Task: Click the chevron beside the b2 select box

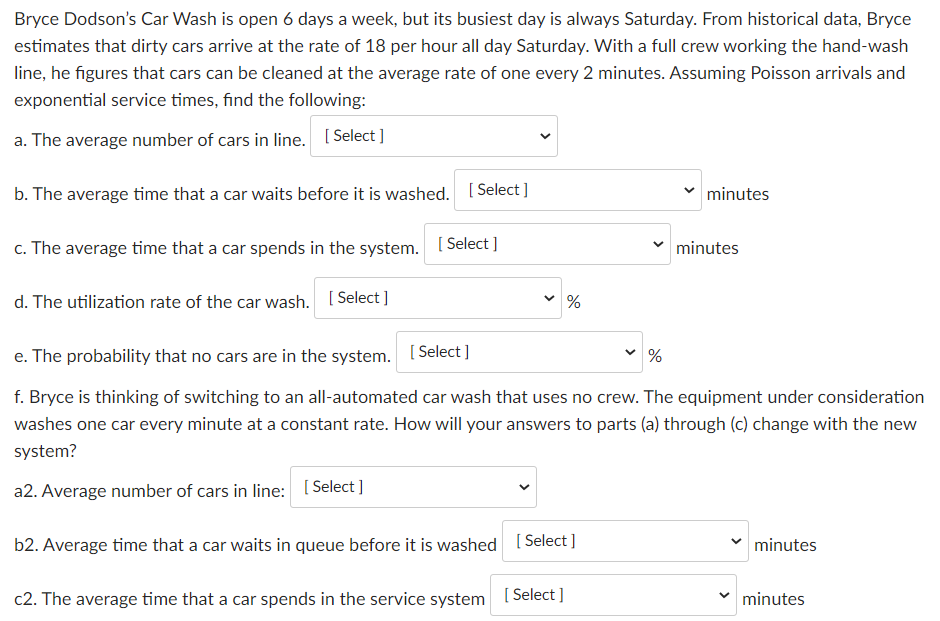Action: [736, 540]
